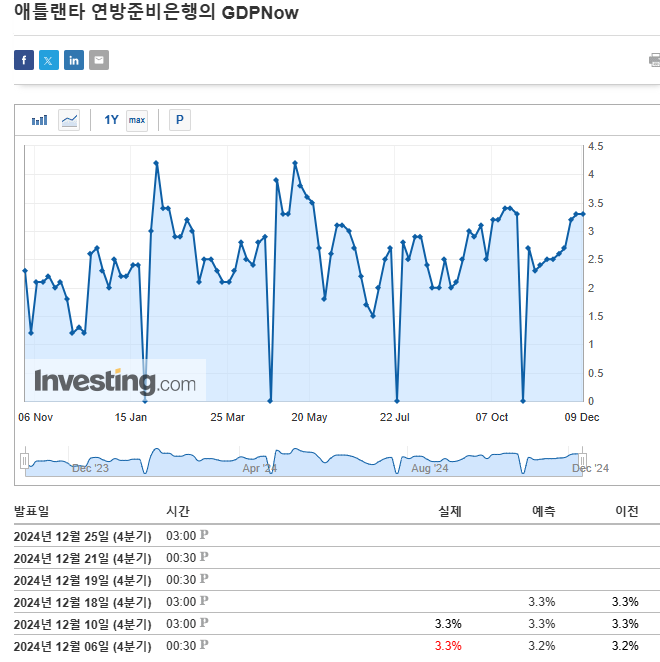
Task: Click the P icon beside 12월 25일 time
Action: [205, 535]
